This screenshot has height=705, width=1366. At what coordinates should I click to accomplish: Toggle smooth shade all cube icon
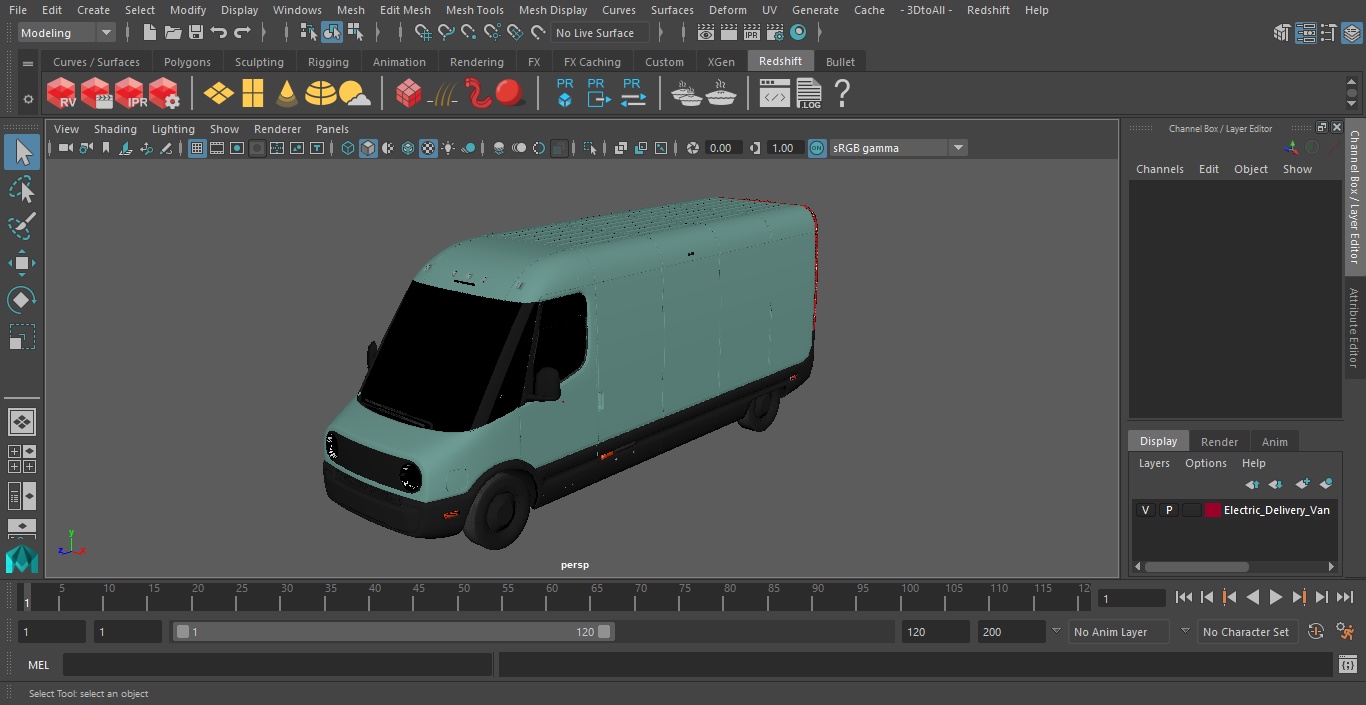click(x=368, y=148)
